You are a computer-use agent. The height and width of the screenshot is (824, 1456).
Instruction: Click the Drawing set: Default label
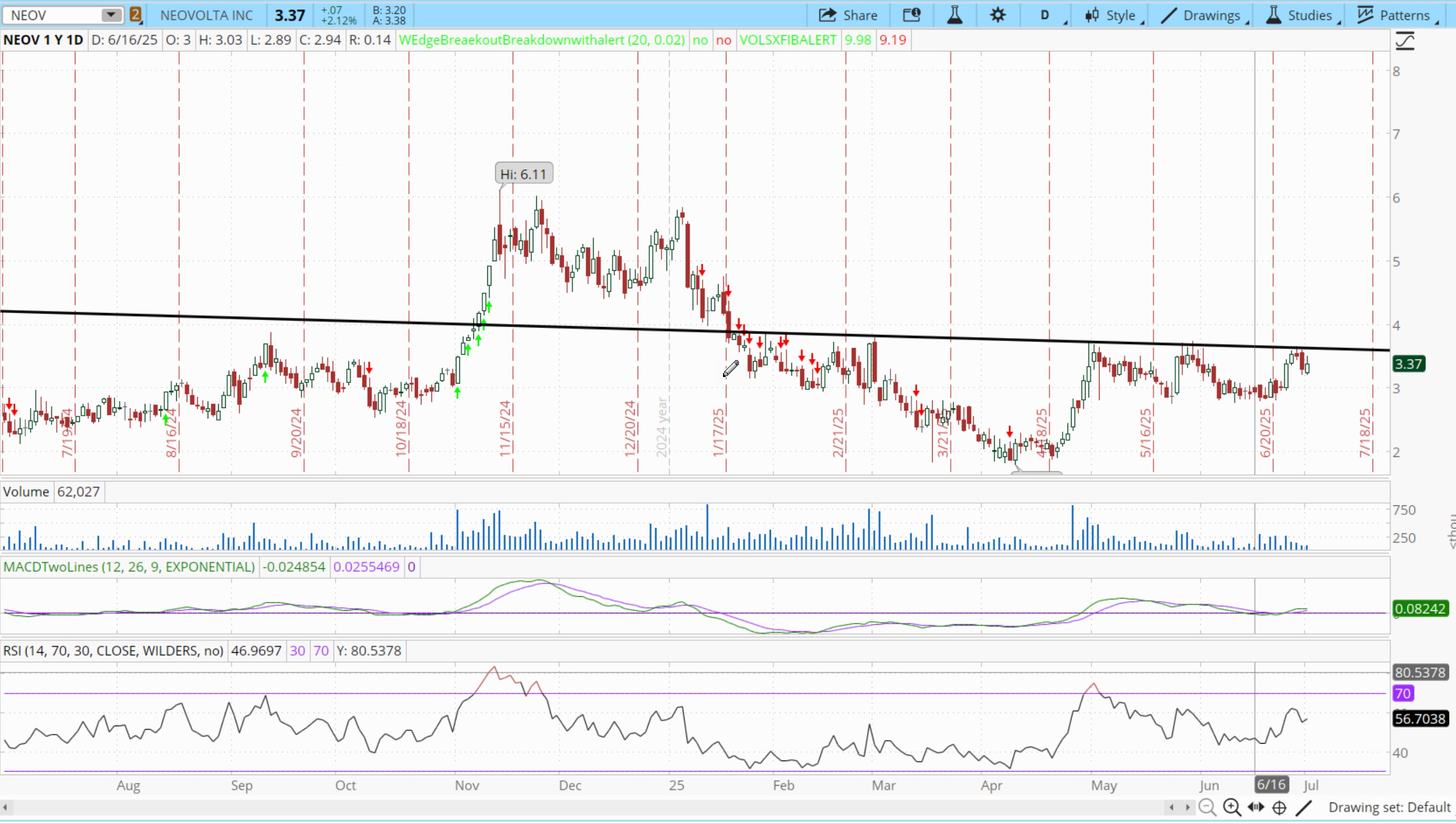tap(1389, 807)
